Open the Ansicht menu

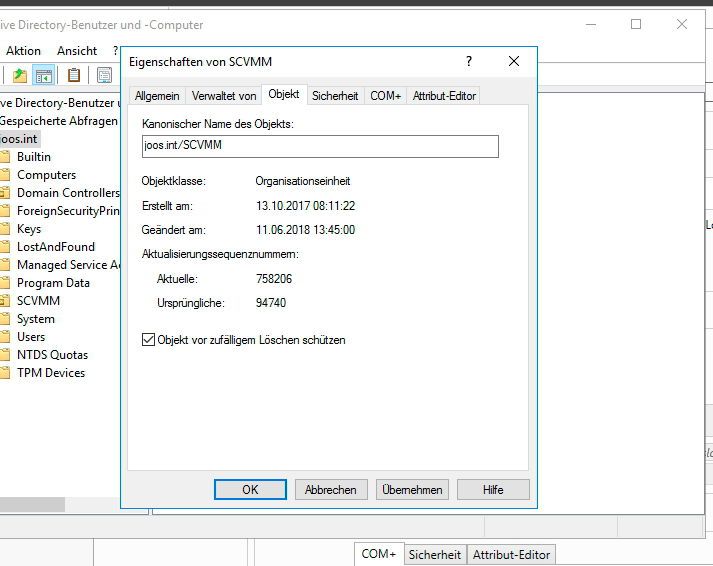tap(77, 51)
